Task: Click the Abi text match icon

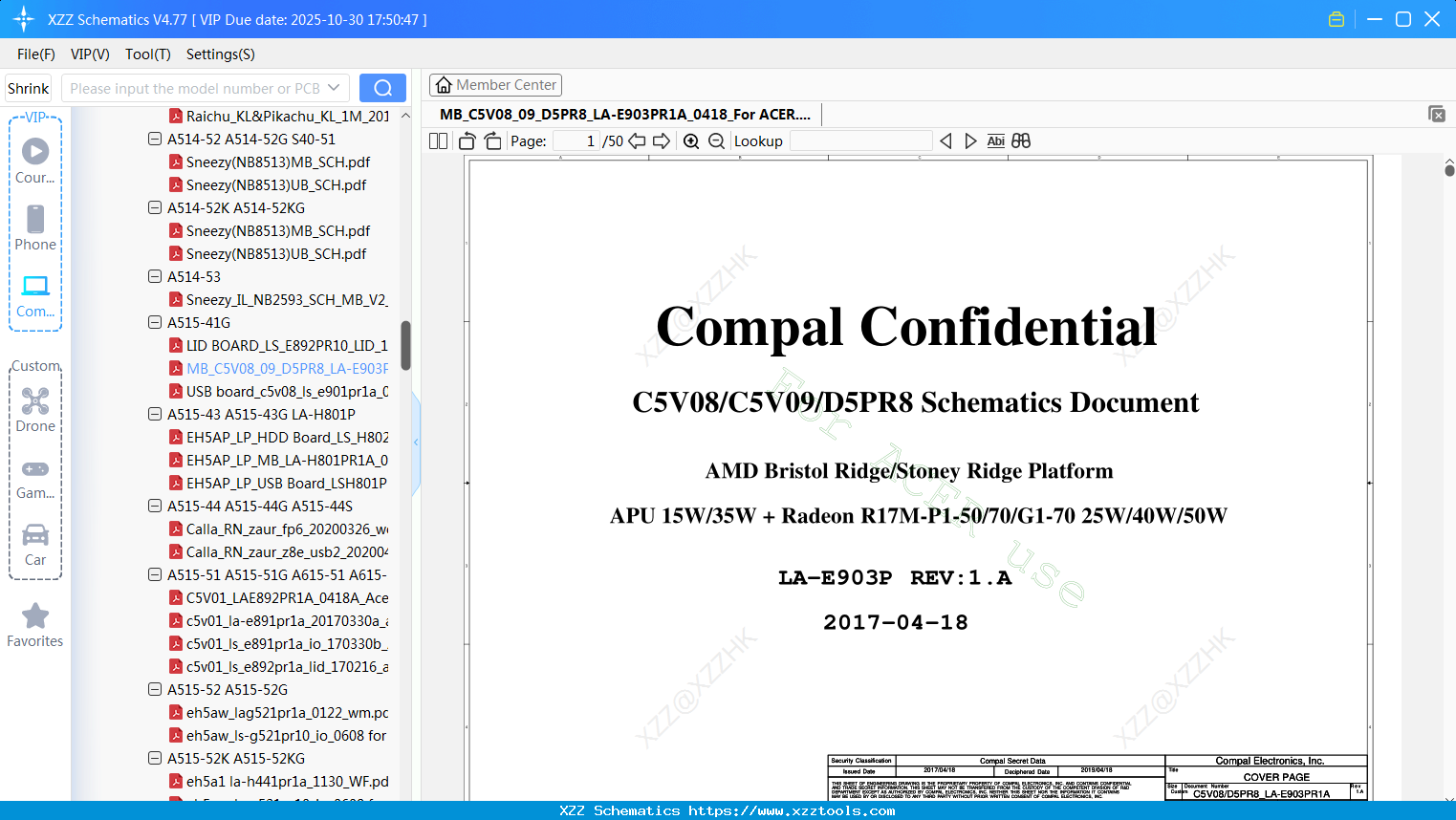Action: 996,141
